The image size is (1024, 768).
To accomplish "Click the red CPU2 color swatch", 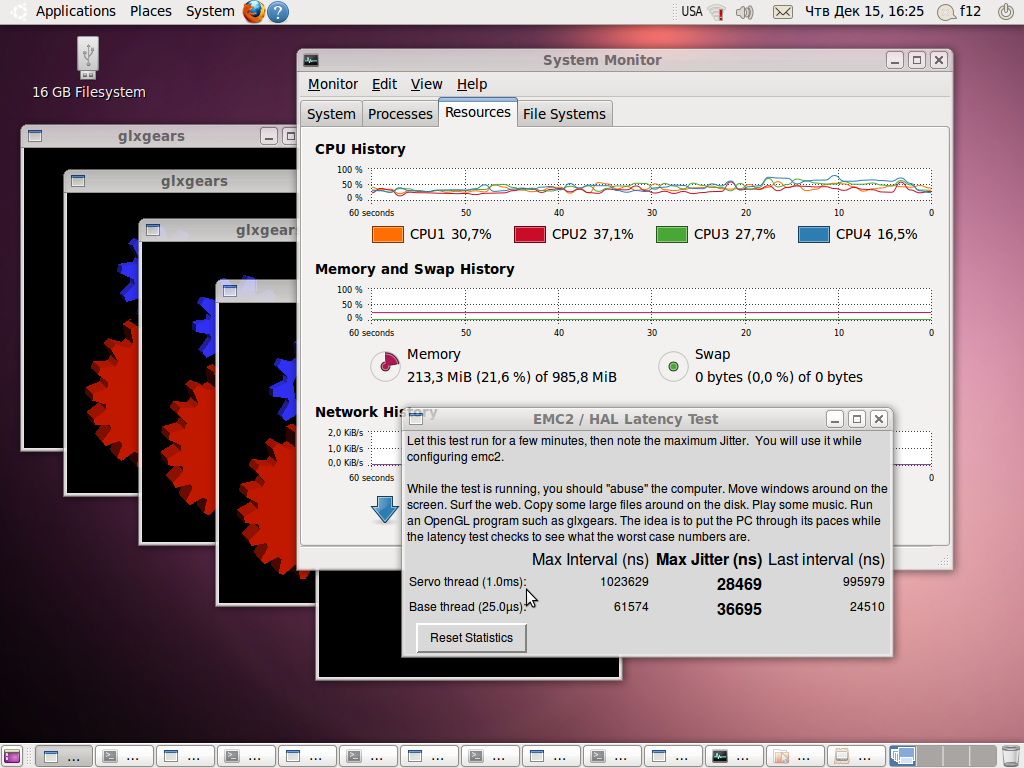I will click(x=530, y=234).
